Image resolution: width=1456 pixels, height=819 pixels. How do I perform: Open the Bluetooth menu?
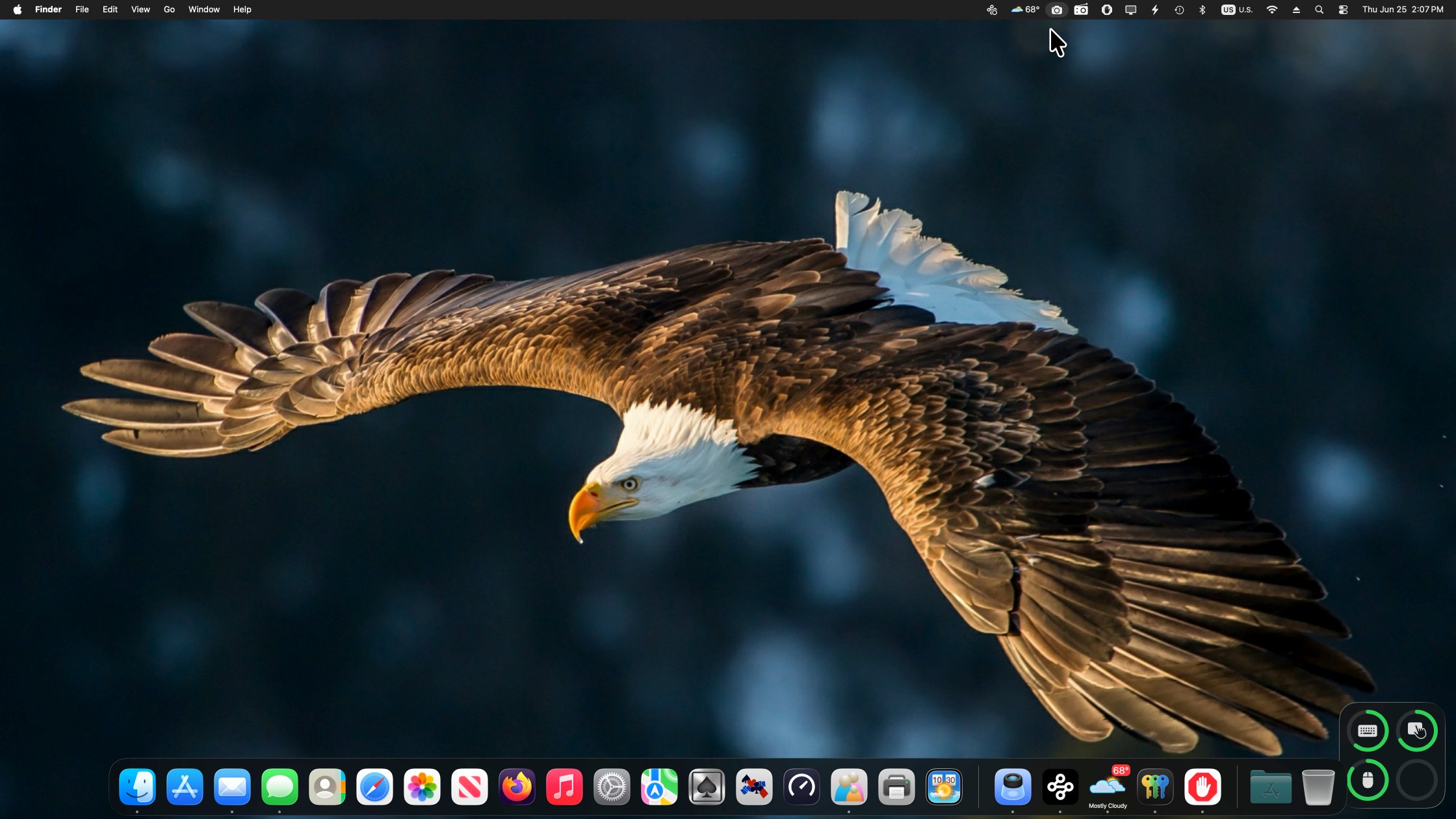click(x=1202, y=10)
